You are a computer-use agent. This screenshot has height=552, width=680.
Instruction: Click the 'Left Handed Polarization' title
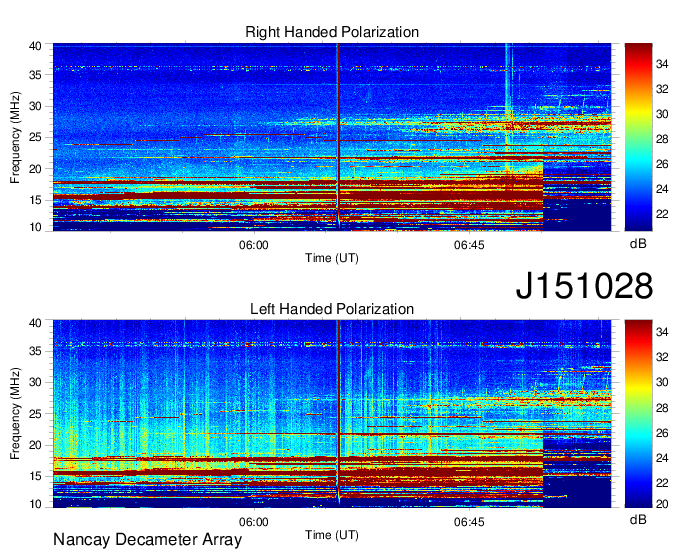tap(332, 309)
